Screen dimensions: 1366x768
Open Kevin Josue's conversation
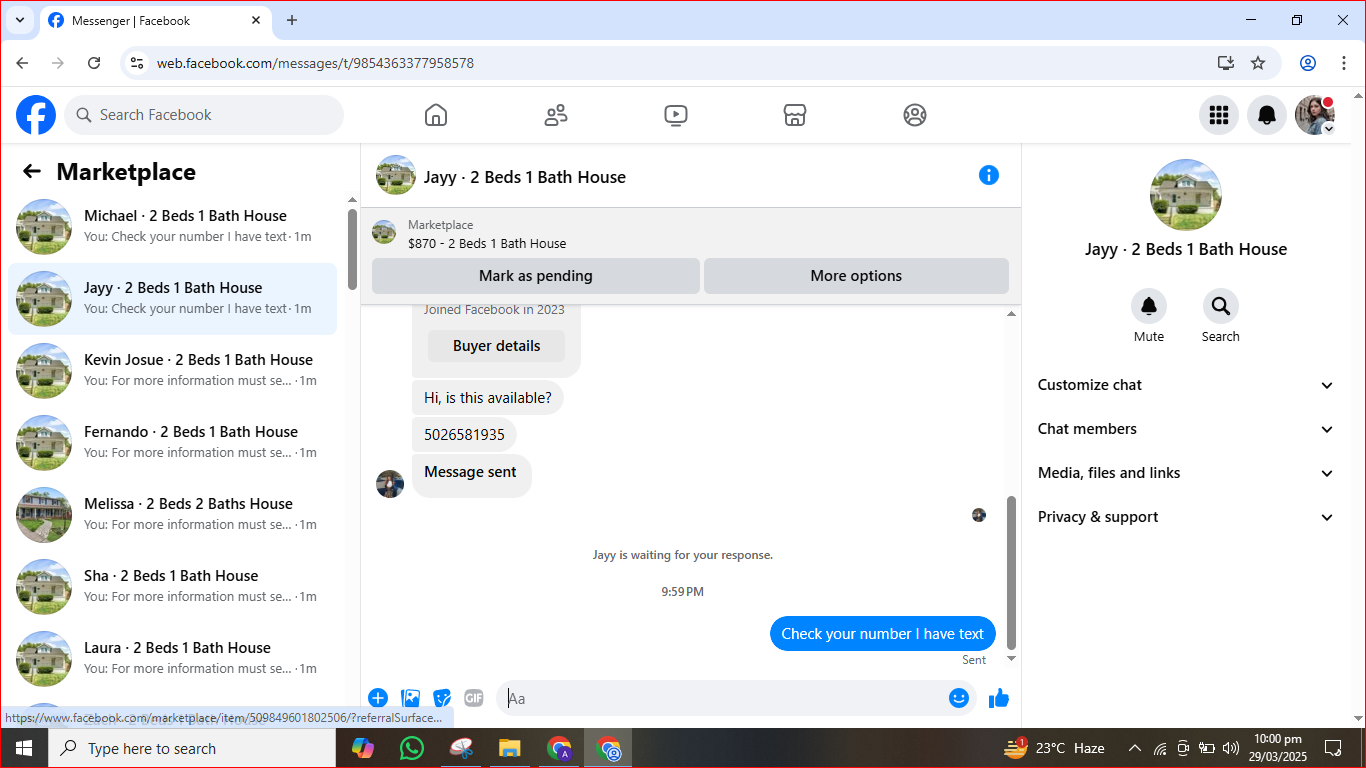(172, 371)
